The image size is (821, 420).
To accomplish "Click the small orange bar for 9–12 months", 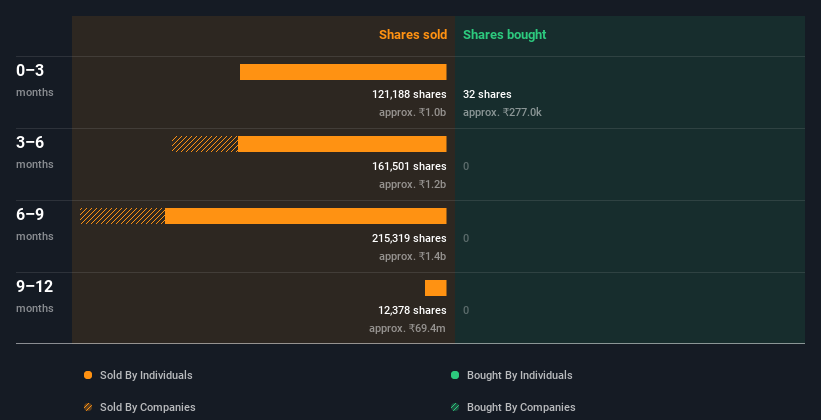I will click(x=436, y=288).
